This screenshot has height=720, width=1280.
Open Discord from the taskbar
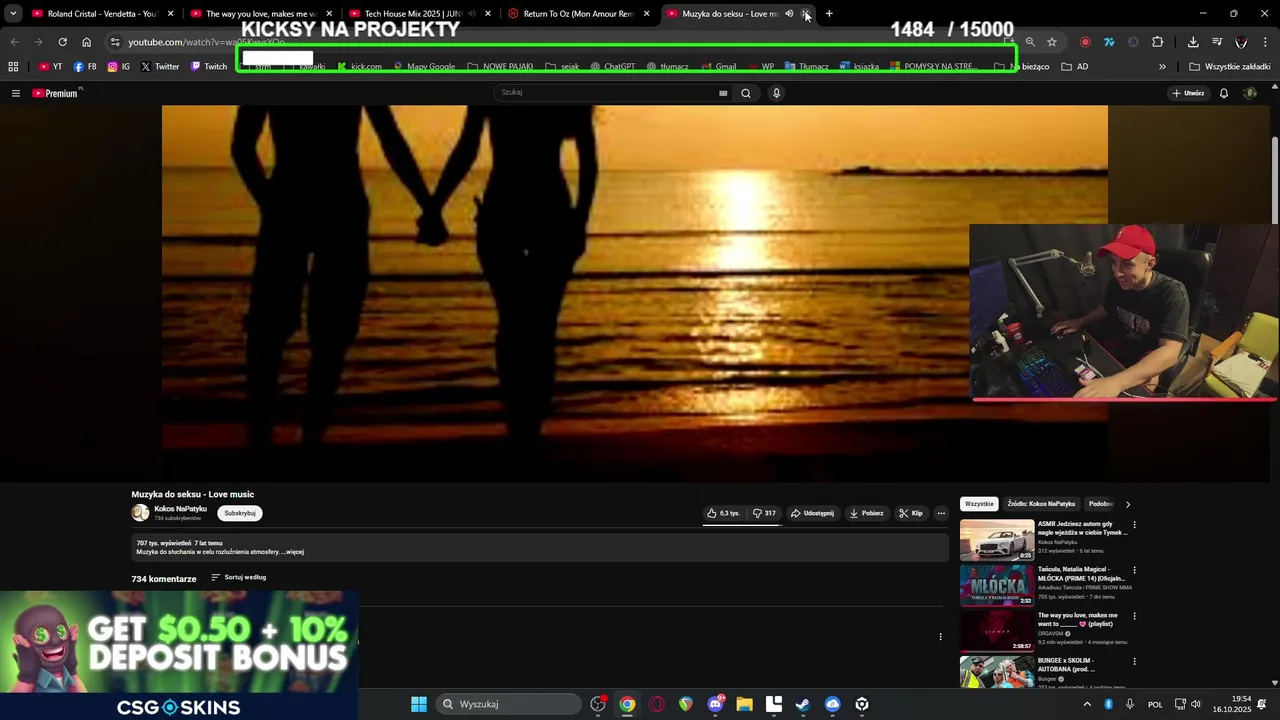pos(715,704)
